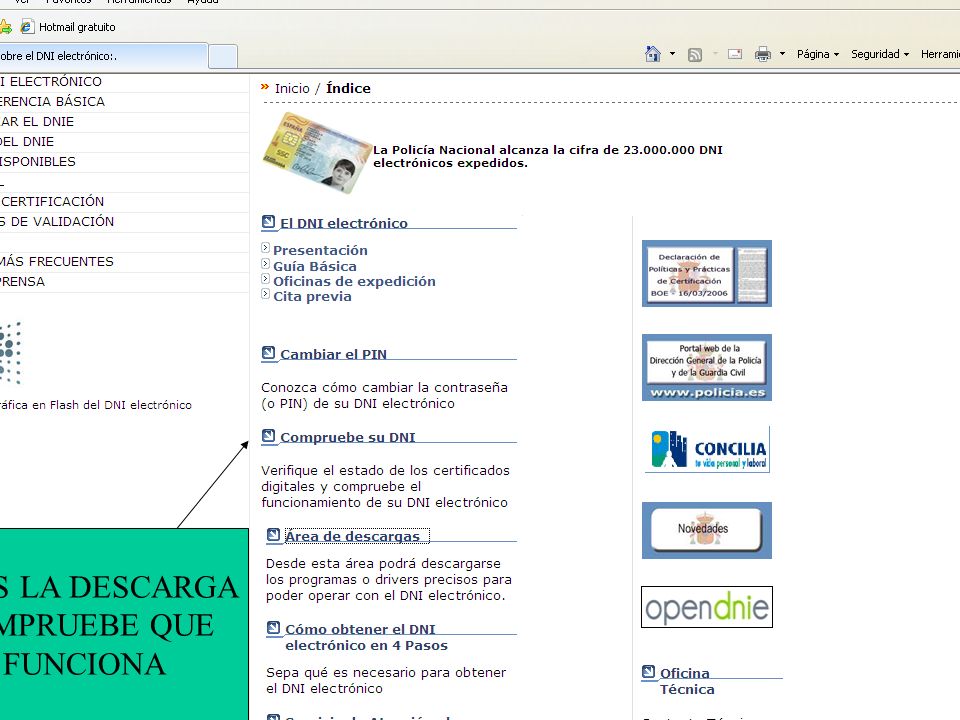The image size is (960, 720).
Task: Open the Print dropdown arrow
Action: point(782,54)
